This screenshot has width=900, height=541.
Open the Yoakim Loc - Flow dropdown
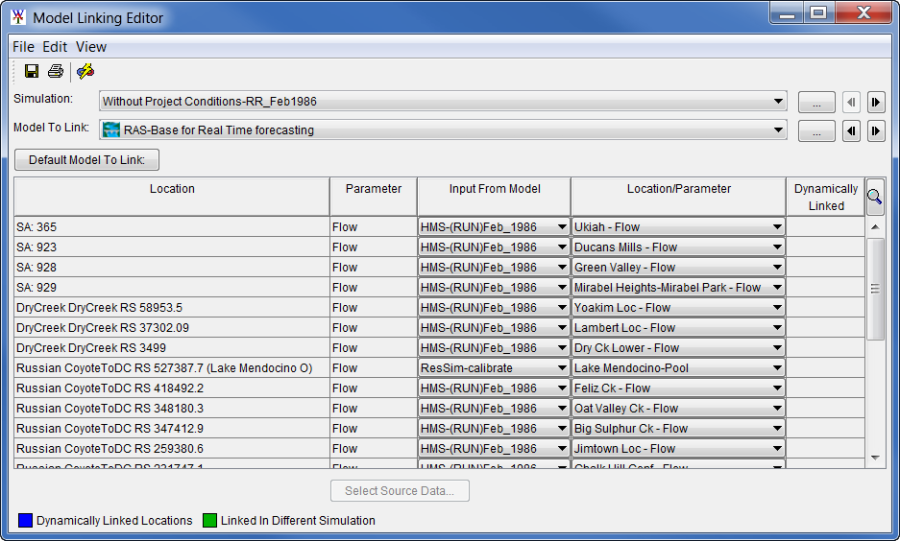pyautogui.click(x=678, y=308)
